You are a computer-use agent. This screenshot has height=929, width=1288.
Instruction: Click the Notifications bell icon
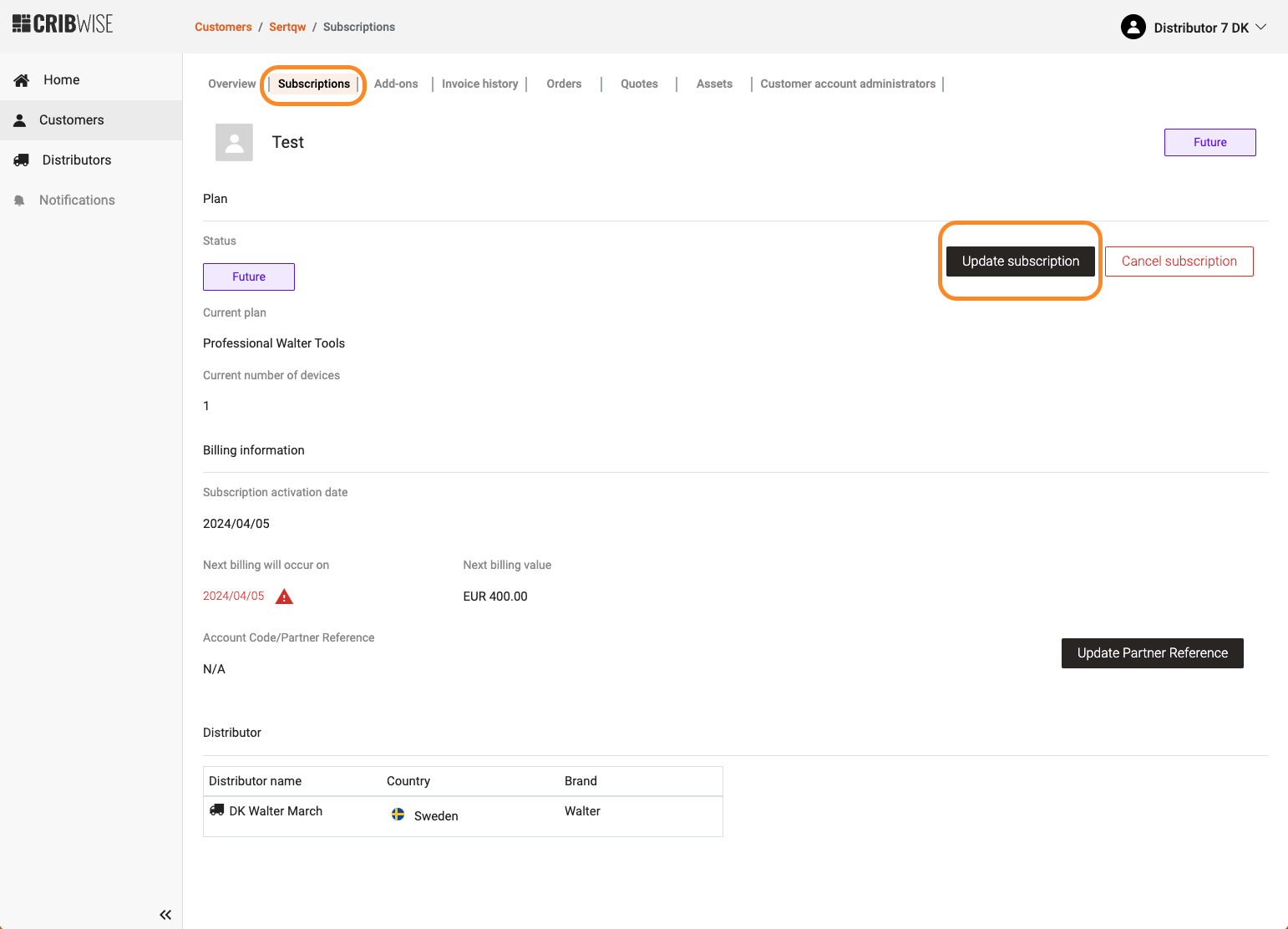(x=20, y=201)
